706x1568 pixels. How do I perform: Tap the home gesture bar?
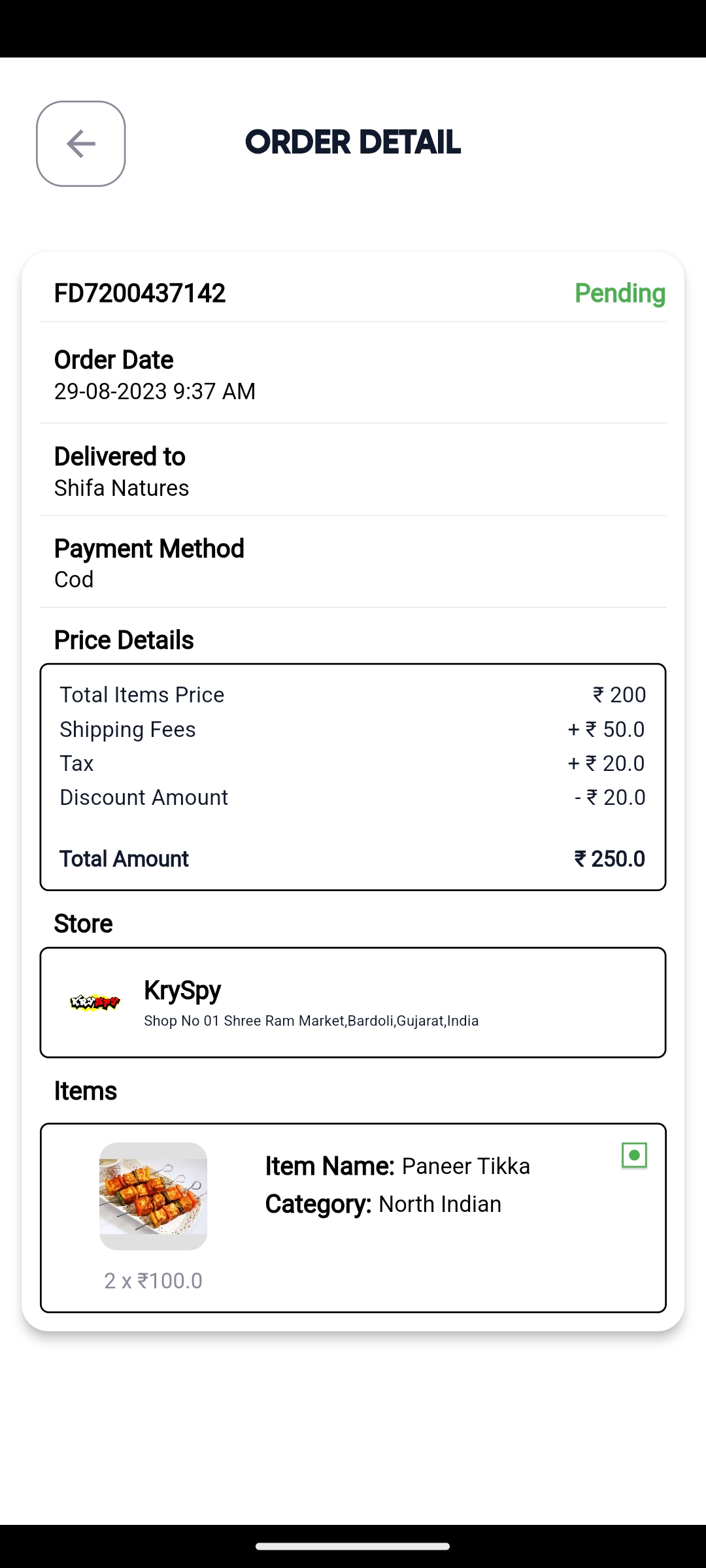pyautogui.click(x=353, y=1546)
